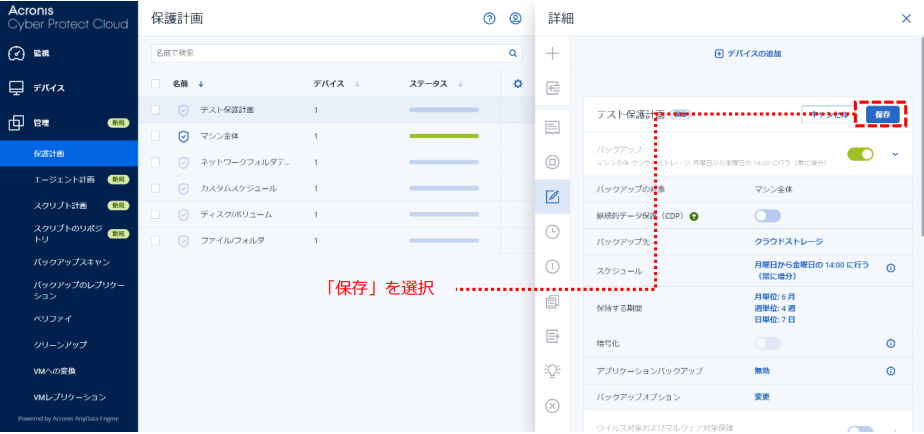Open the help question mark icon
The width and height of the screenshot is (924, 434).
tap(489, 19)
